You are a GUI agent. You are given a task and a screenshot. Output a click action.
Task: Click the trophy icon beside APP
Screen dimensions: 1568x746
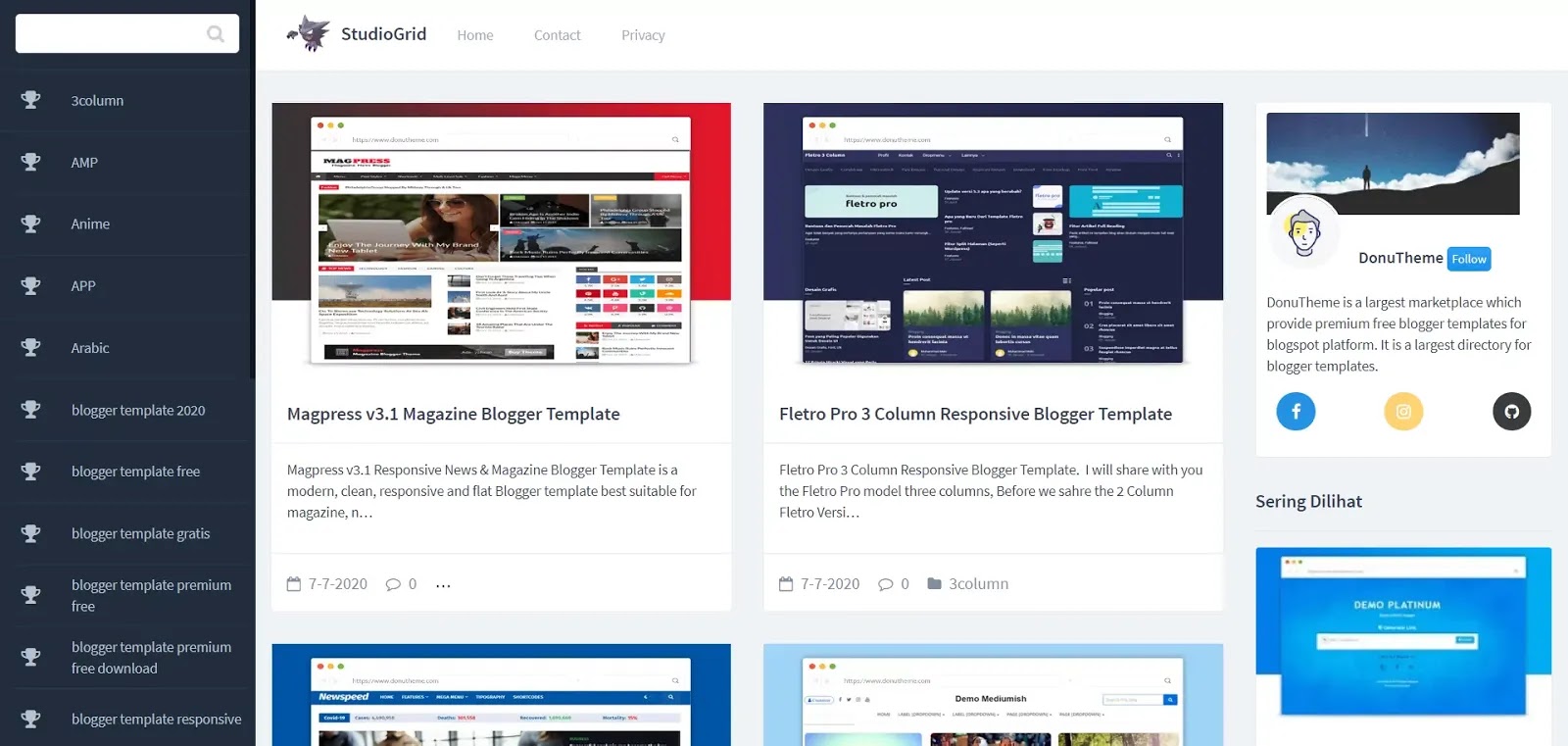coord(31,285)
